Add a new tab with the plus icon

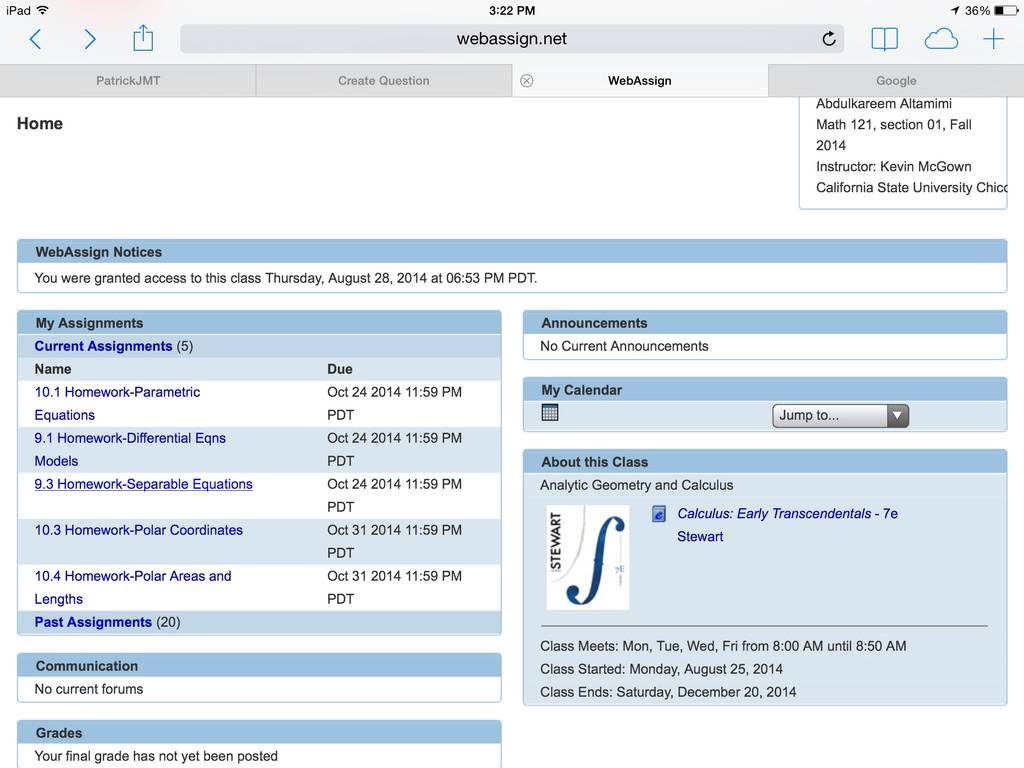tap(993, 39)
